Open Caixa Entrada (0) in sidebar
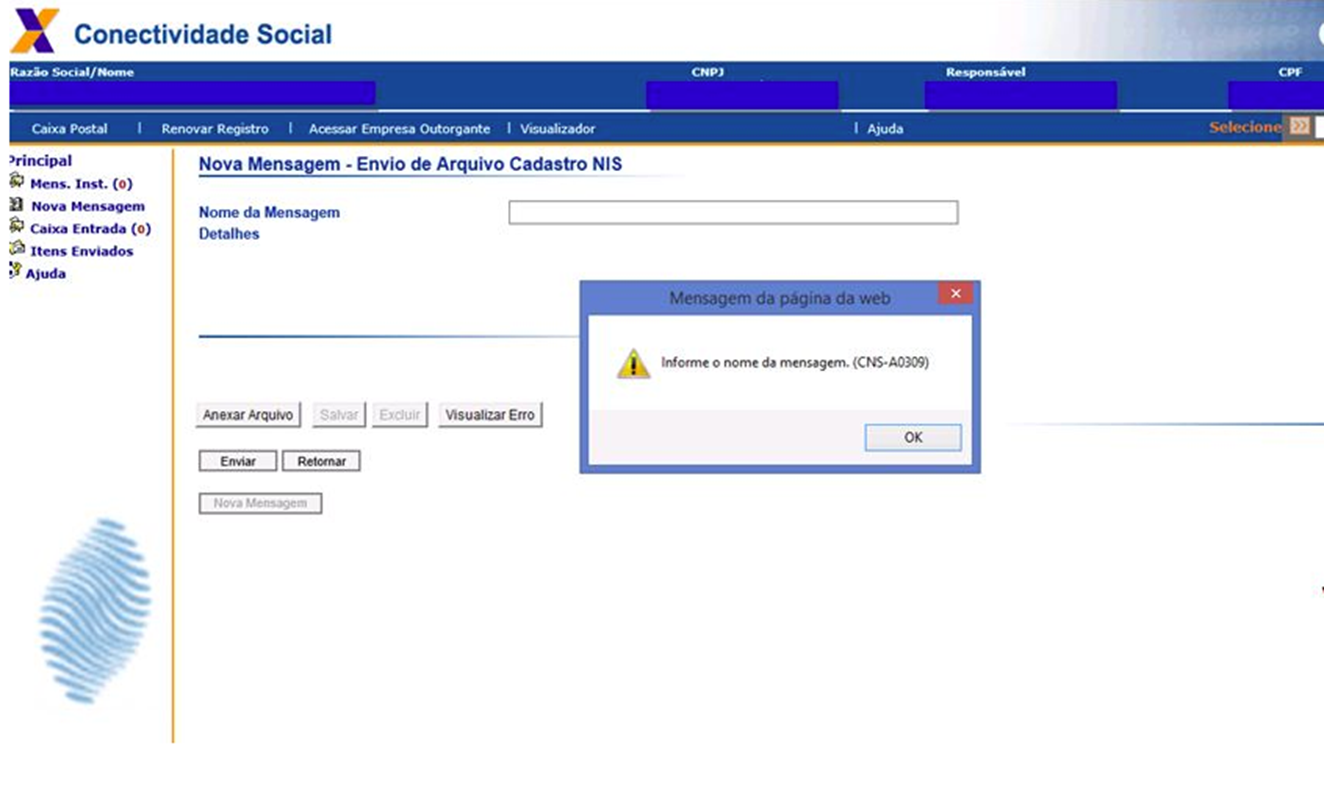 (90, 229)
